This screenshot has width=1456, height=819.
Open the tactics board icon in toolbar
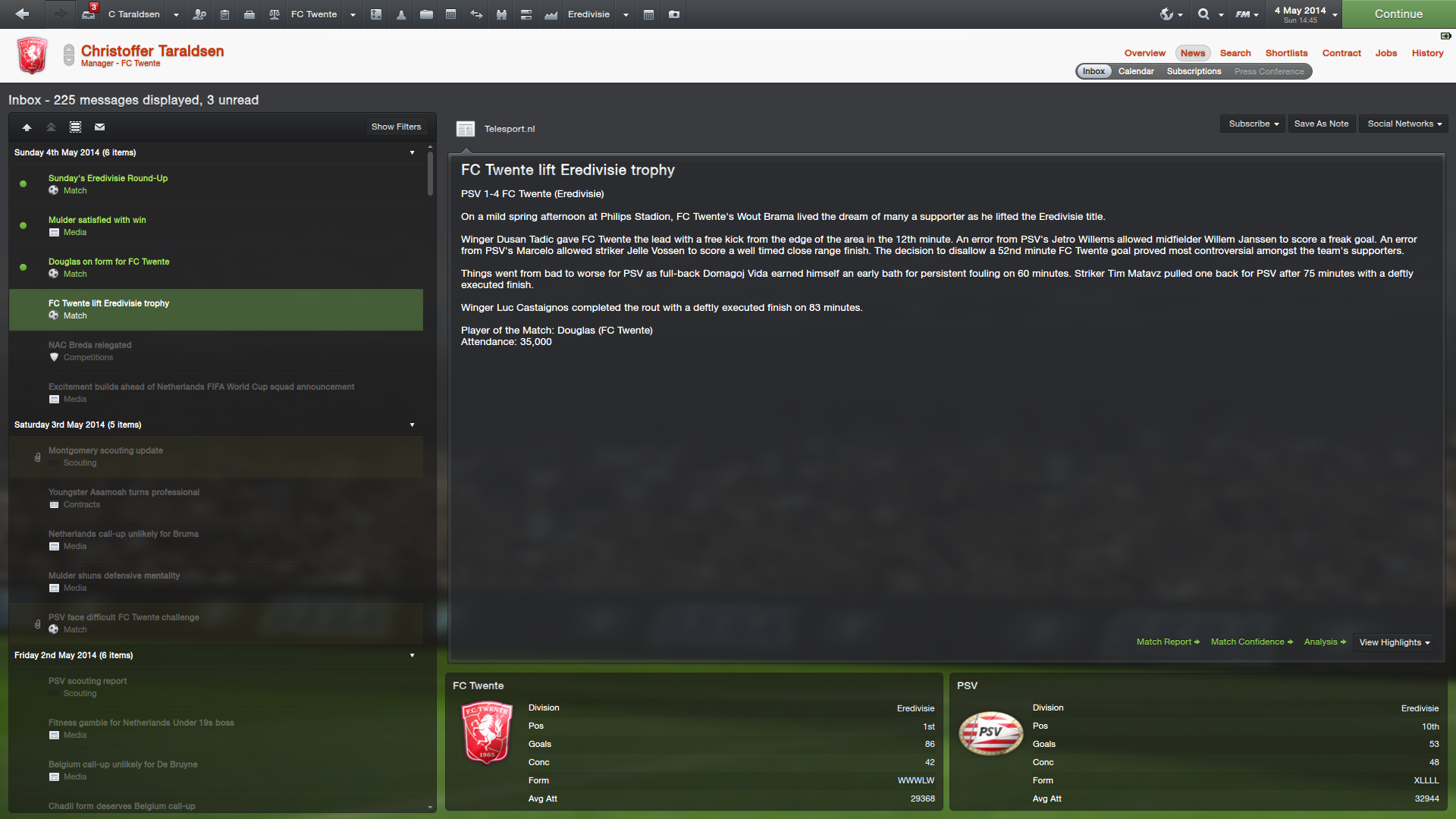click(x=375, y=14)
